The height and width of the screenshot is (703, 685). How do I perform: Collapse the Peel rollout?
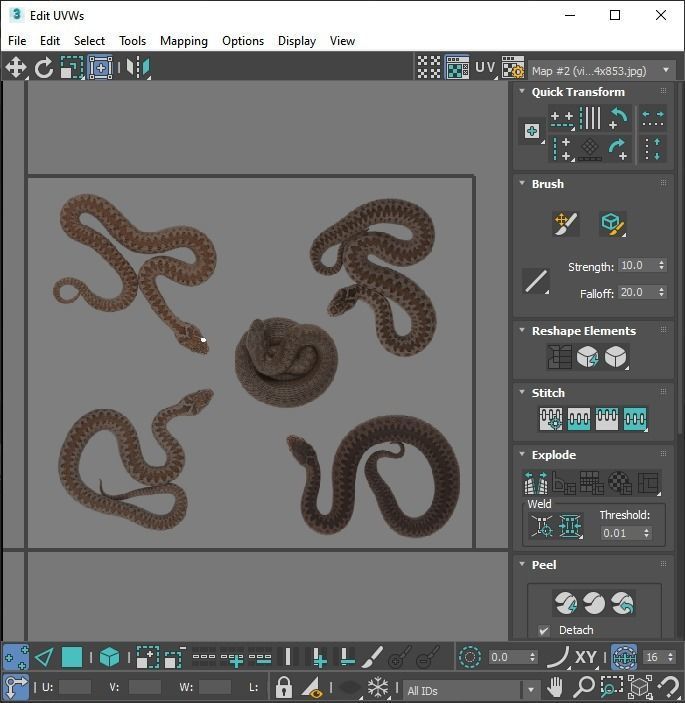(x=522, y=564)
